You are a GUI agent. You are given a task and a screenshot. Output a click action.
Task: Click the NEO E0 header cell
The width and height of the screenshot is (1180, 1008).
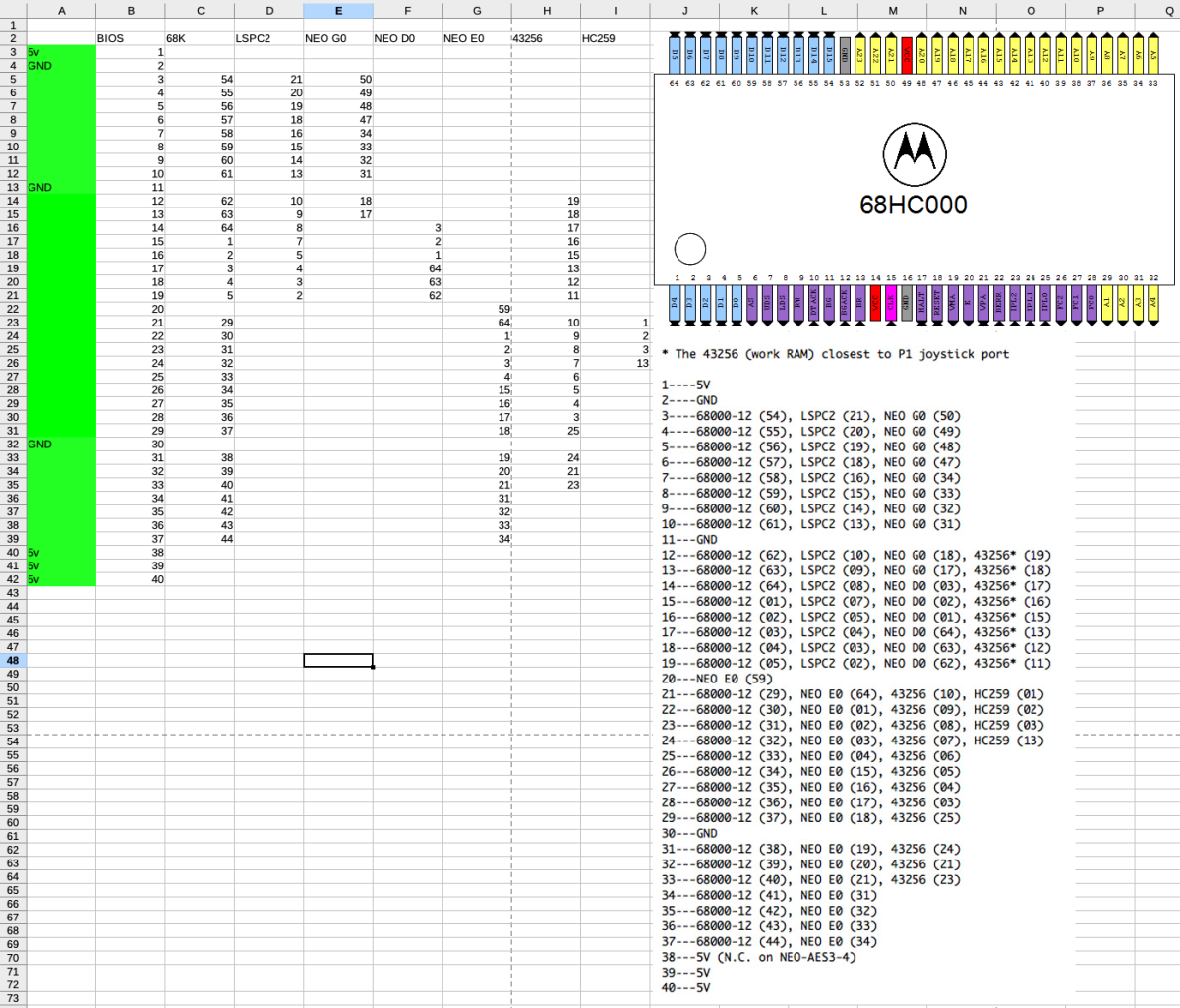tap(477, 38)
